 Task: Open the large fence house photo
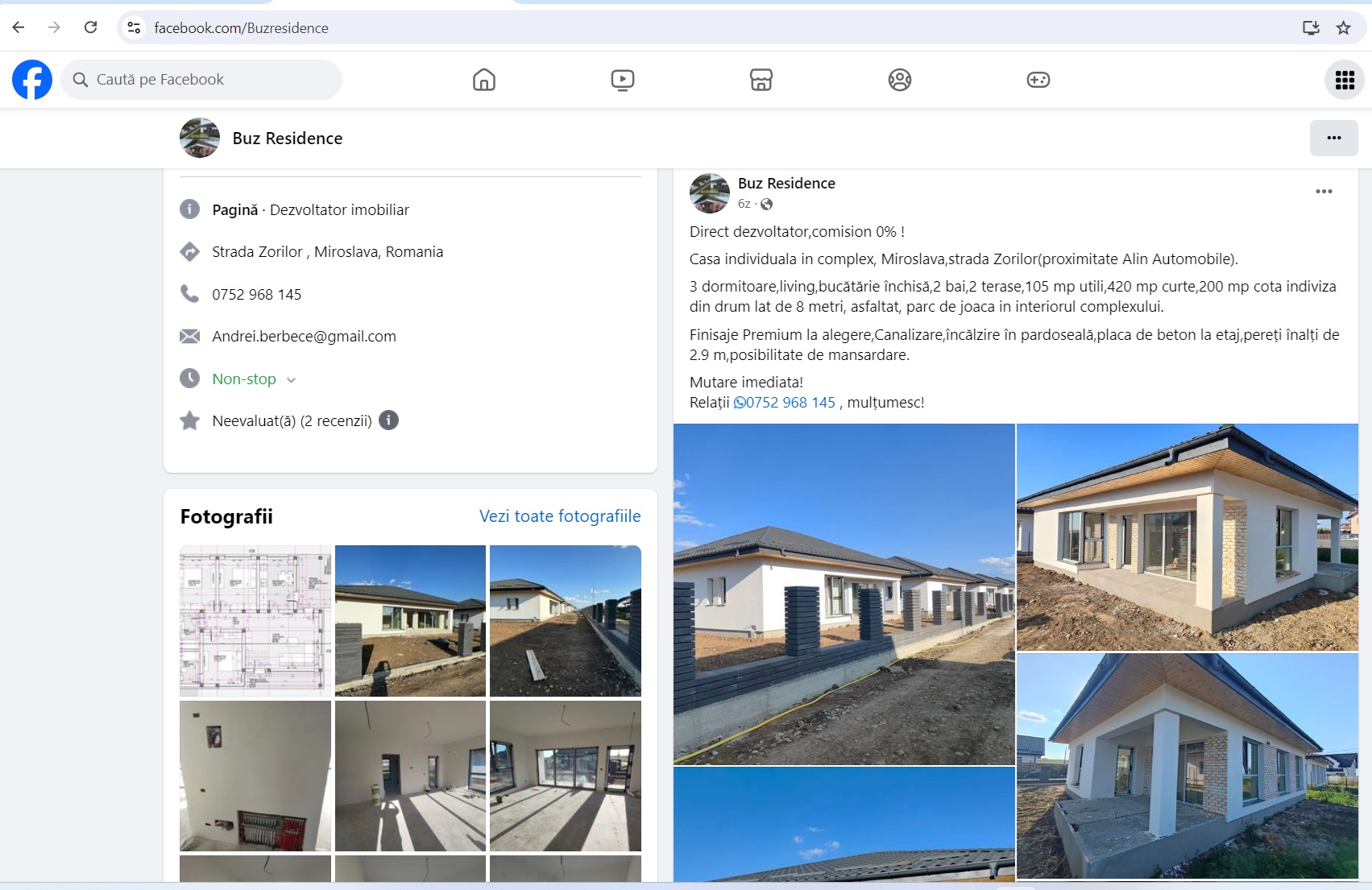click(x=844, y=594)
